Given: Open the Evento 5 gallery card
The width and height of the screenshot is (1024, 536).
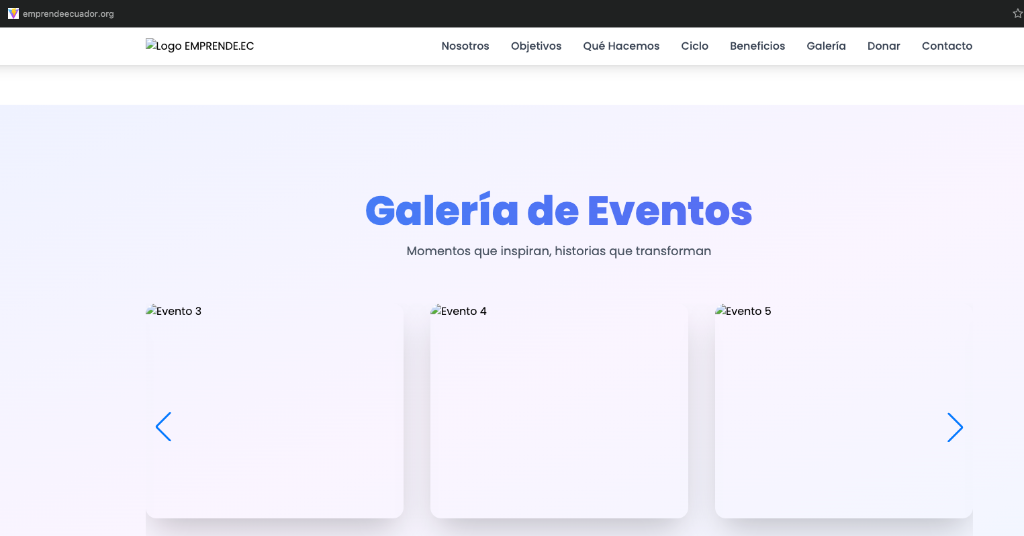Looking at the screenshot, I should tap(843, 410).
